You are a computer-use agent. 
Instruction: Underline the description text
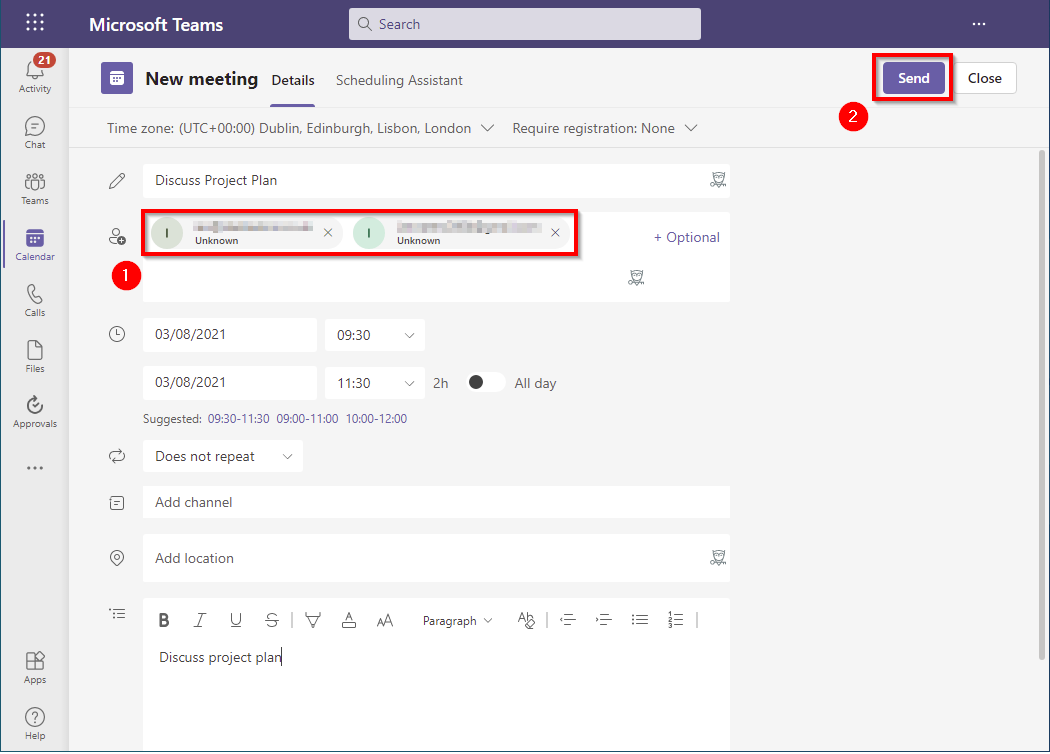236,621
